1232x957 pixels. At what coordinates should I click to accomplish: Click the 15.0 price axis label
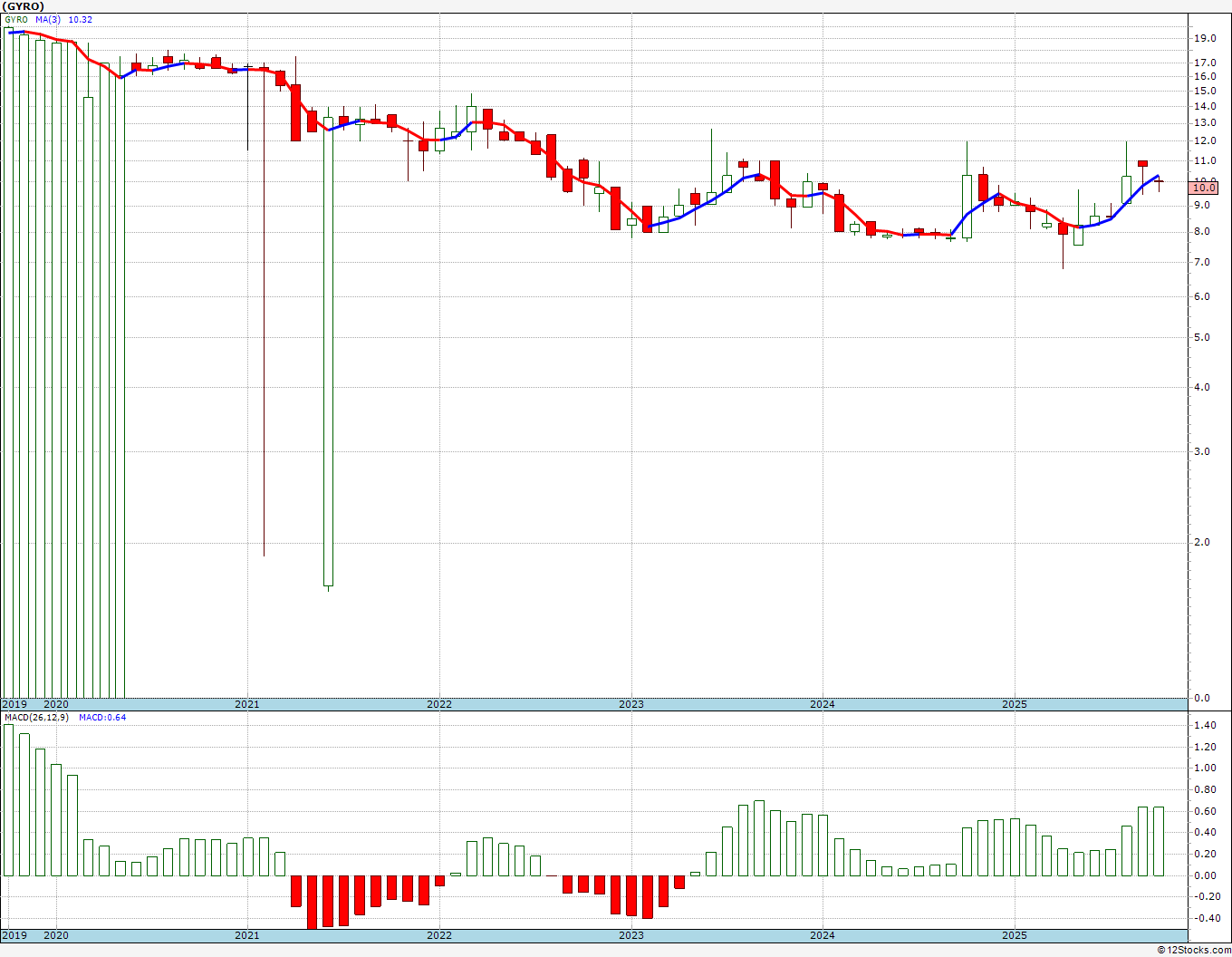(1205, 92)
